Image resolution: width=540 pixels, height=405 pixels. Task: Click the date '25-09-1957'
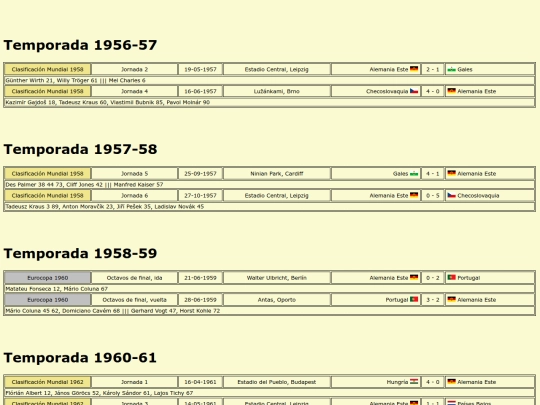coord(200,174)
